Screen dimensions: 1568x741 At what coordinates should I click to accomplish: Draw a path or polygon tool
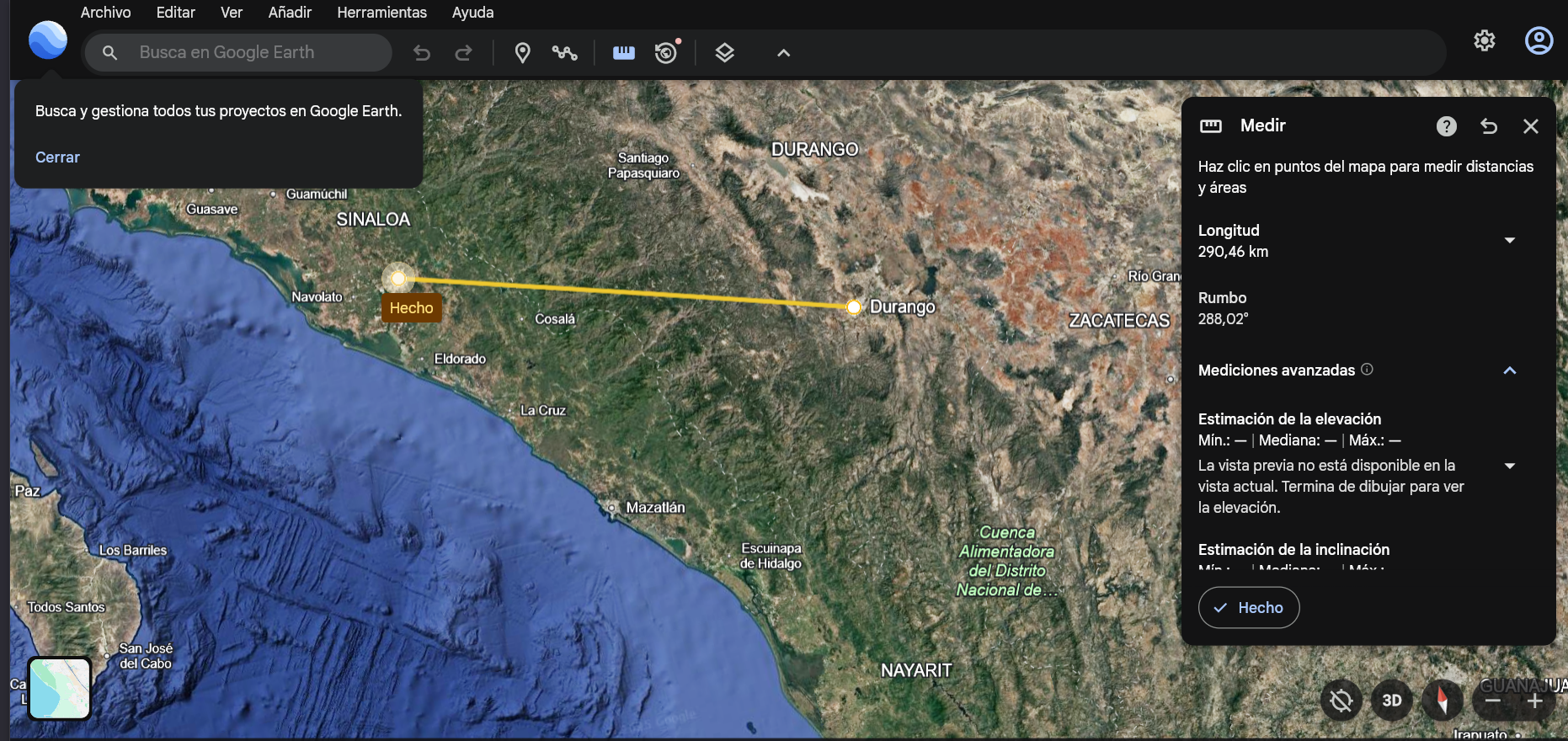[x=565, y=53]
